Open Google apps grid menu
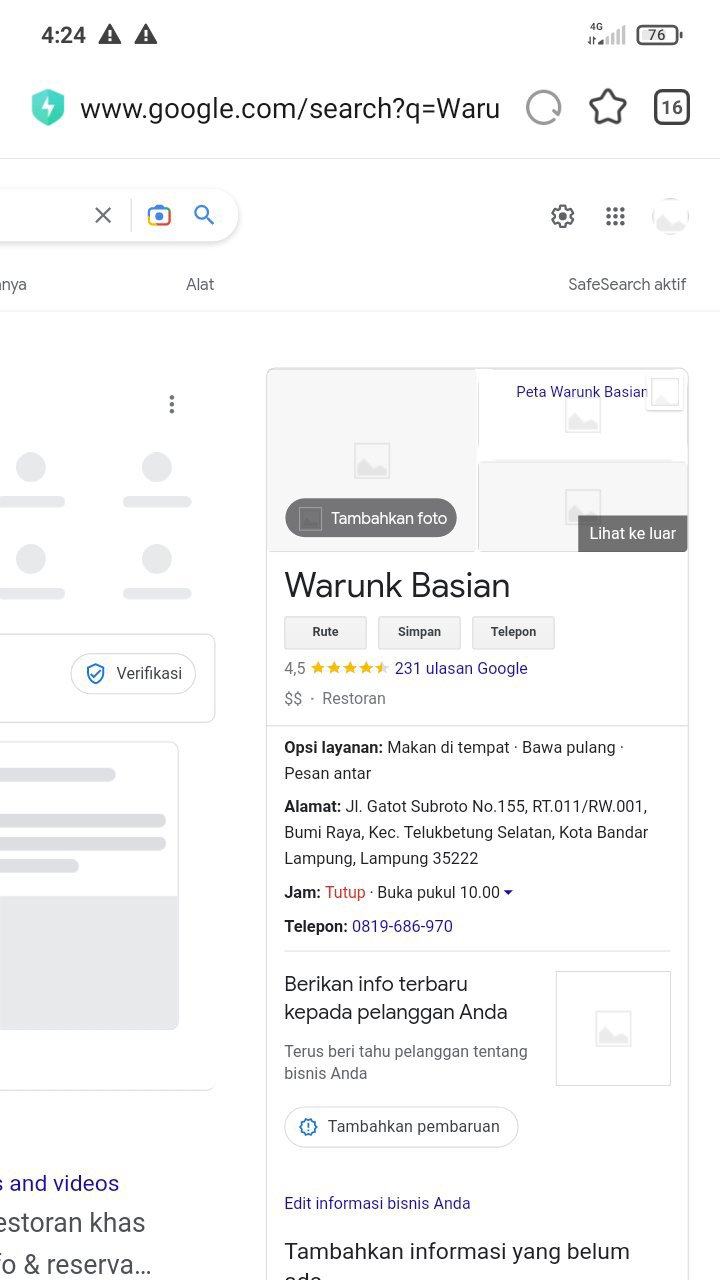The width and height of the screenshot is (720, 1280). pyautogui.click(x=616, y=216)
